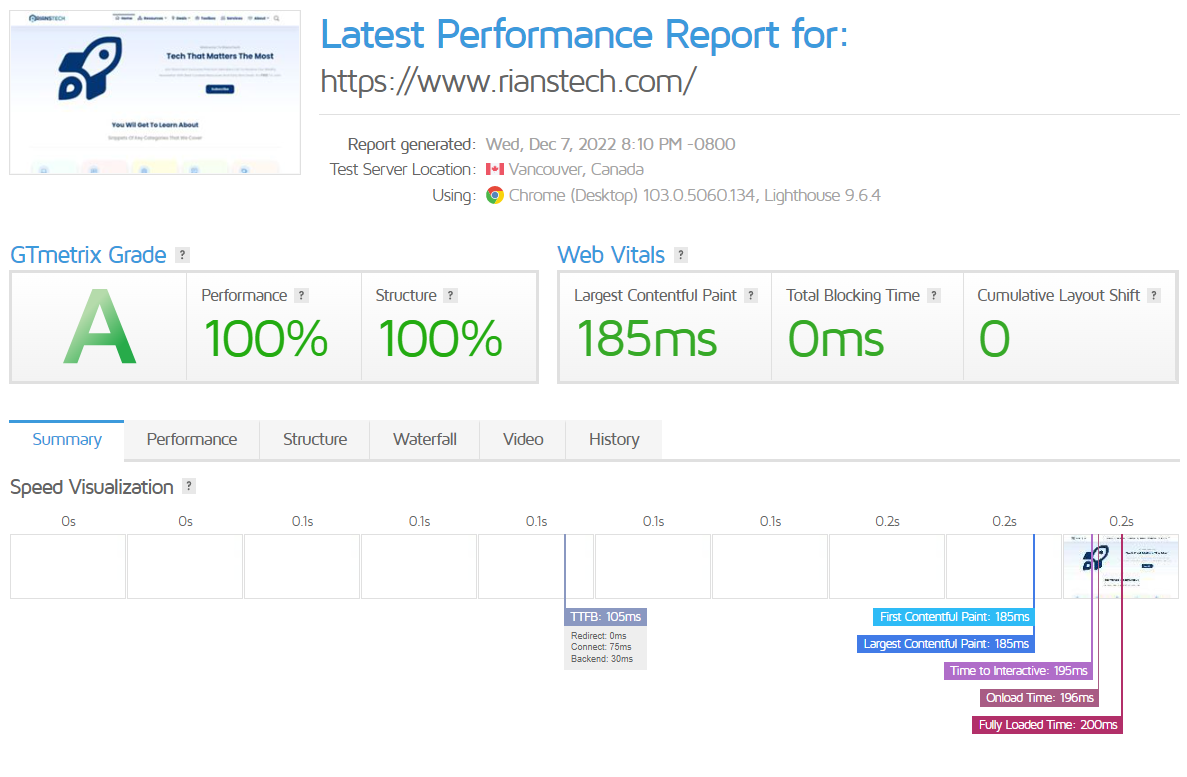
Task: Click the Cumulative Layout Shift 0 value
Action: click(995, 339)
